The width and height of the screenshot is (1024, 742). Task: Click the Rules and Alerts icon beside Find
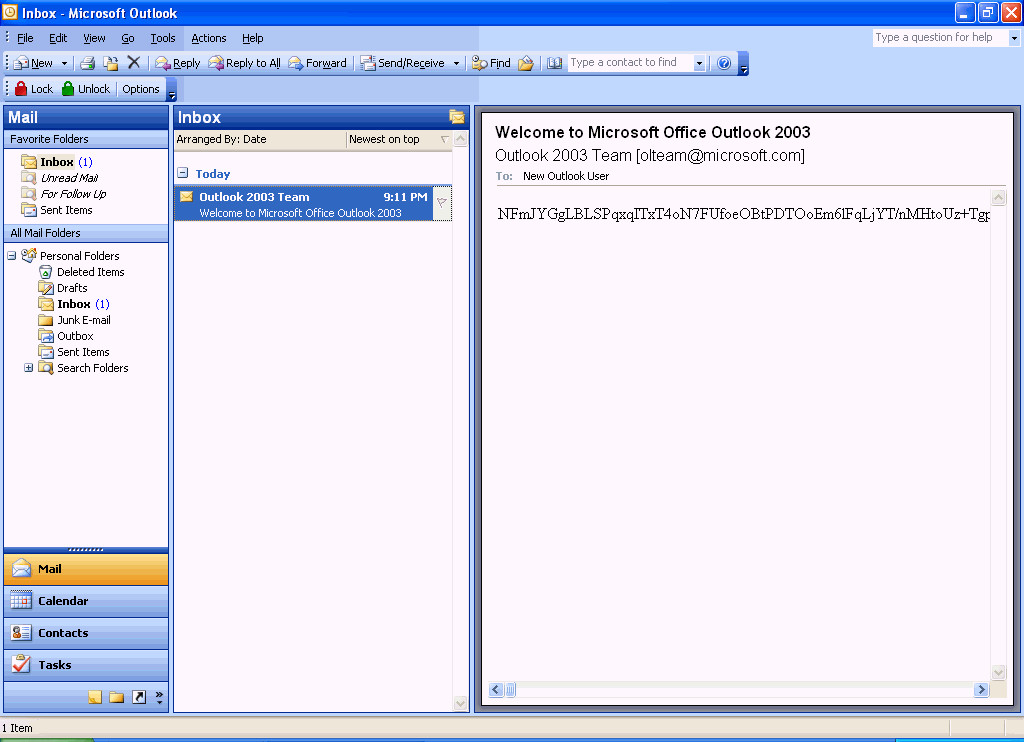(526, 63)
